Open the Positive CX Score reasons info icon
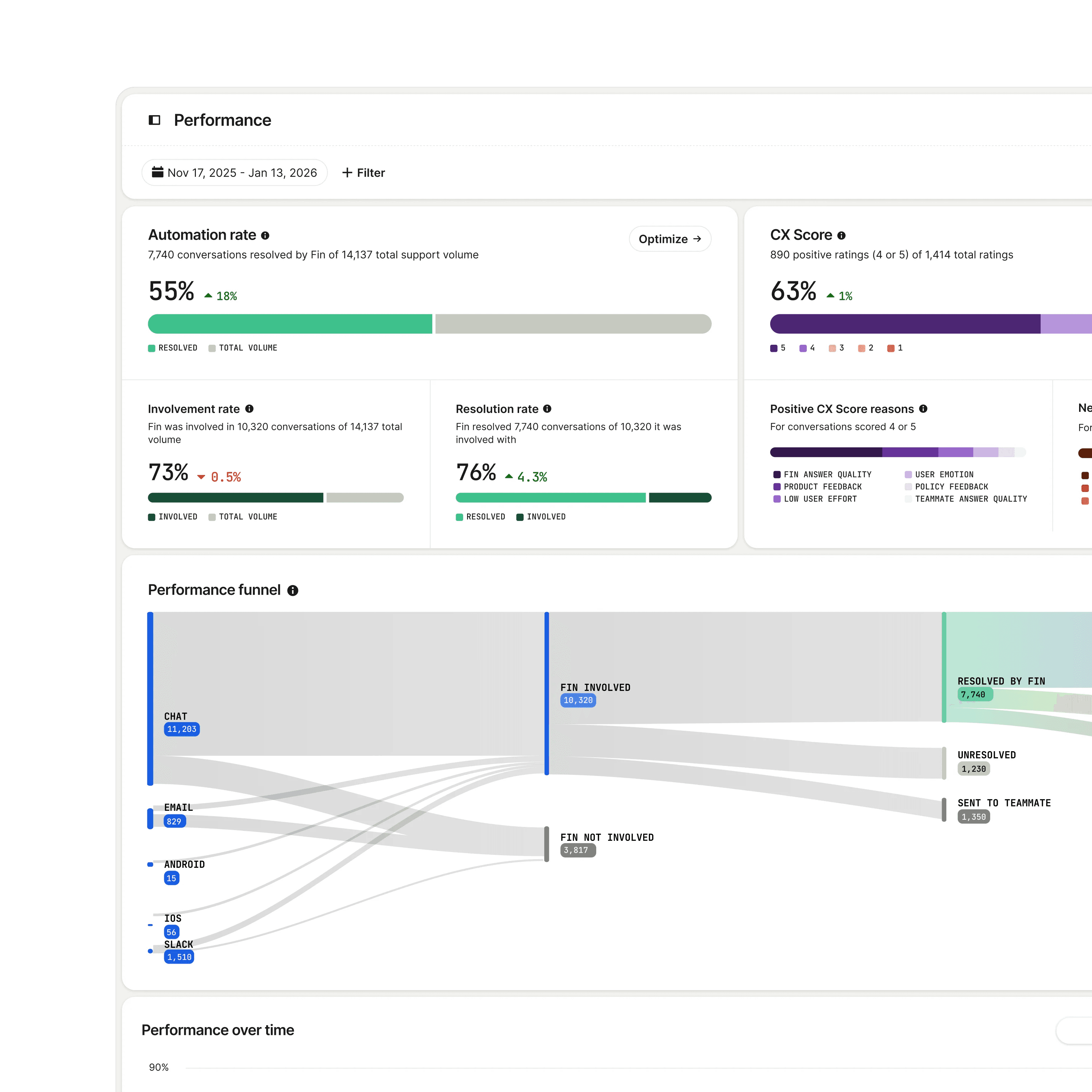 (923, 409)
